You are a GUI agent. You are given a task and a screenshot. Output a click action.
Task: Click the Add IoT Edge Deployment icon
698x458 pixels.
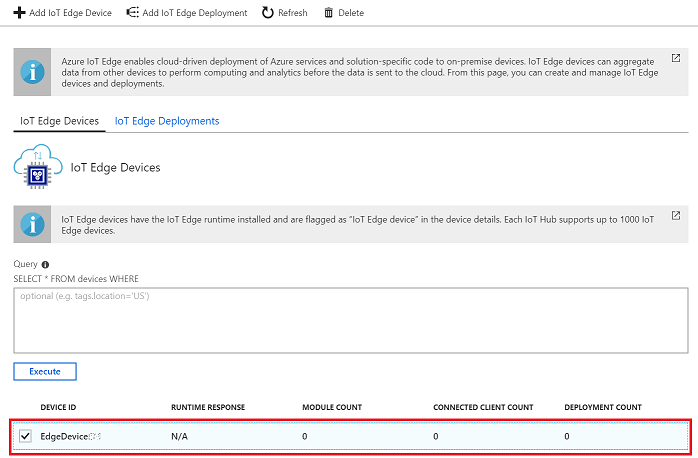click(133, 13)
